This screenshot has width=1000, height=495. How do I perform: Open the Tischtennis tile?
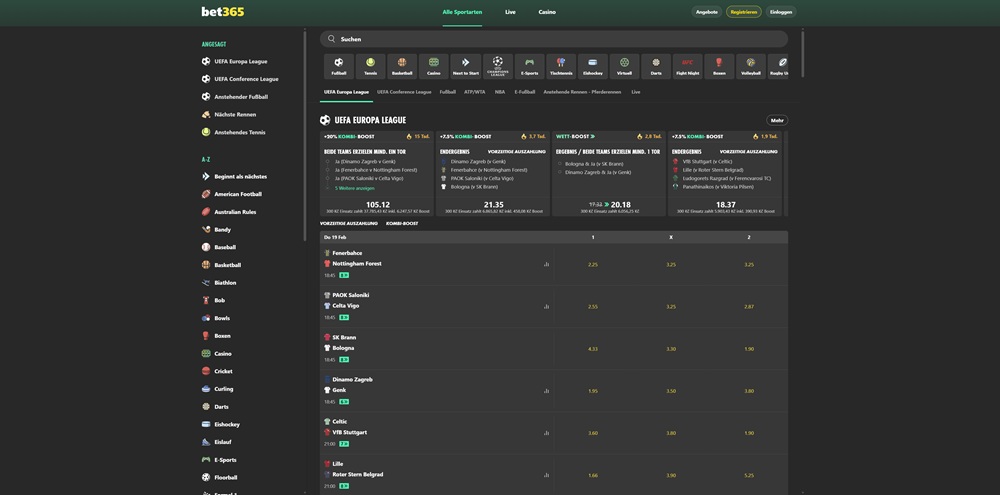point(561,66)
